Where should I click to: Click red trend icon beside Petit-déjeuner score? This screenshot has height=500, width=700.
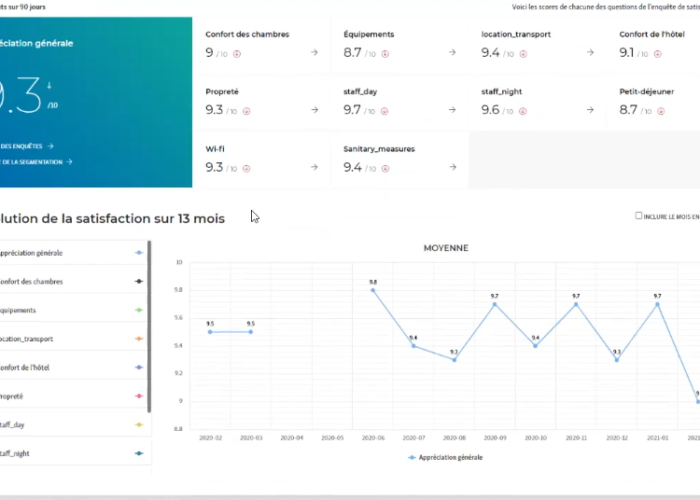[661, 111]
